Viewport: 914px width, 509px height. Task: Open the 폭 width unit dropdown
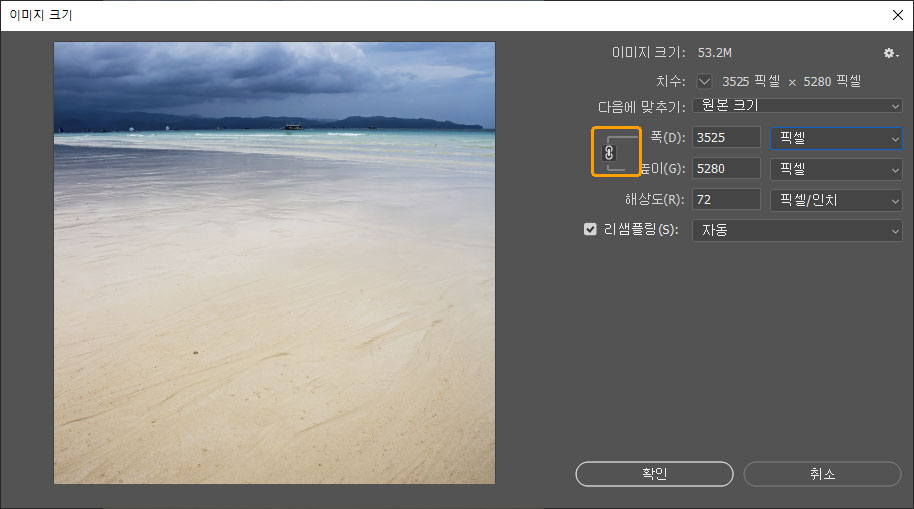[x=836, y=138]
